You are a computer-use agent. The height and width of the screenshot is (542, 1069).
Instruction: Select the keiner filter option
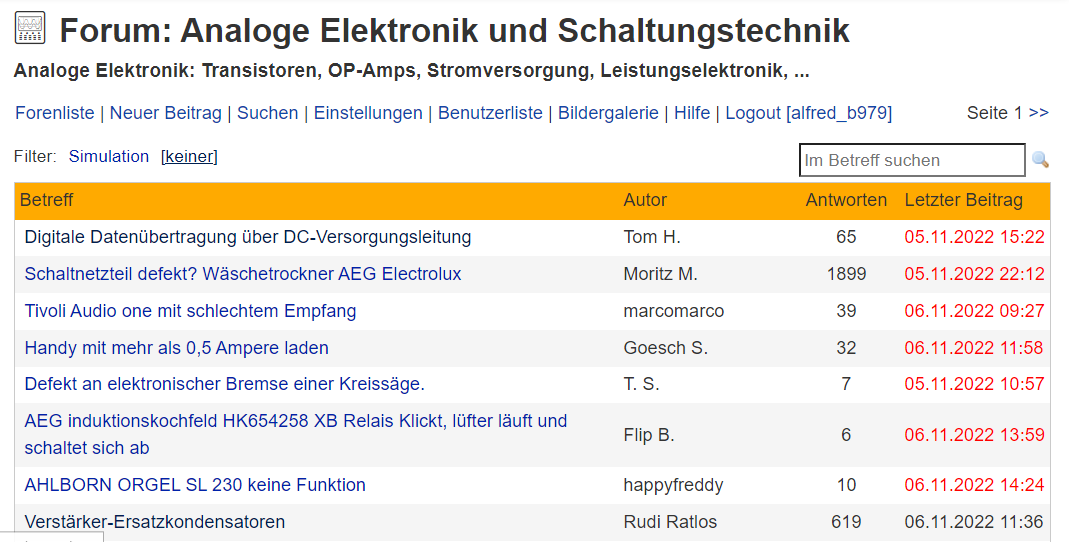point(189,156)
